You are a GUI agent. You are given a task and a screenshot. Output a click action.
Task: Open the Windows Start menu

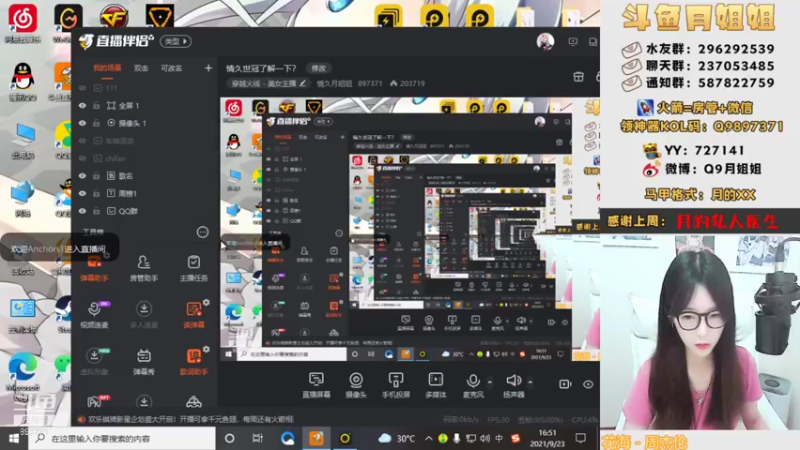(x=14, y=438)
